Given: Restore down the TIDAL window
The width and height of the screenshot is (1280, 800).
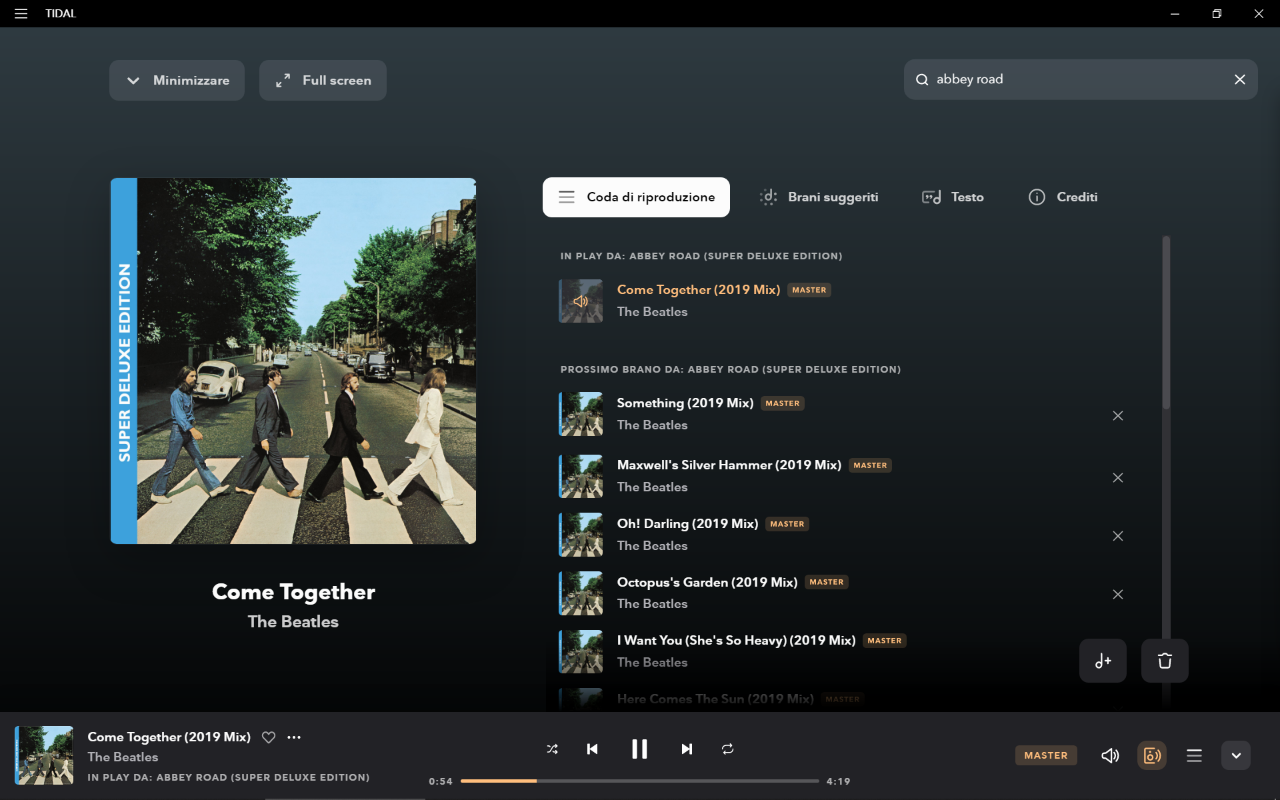Looking at the screenshot, I should [x=1217, y=14].
